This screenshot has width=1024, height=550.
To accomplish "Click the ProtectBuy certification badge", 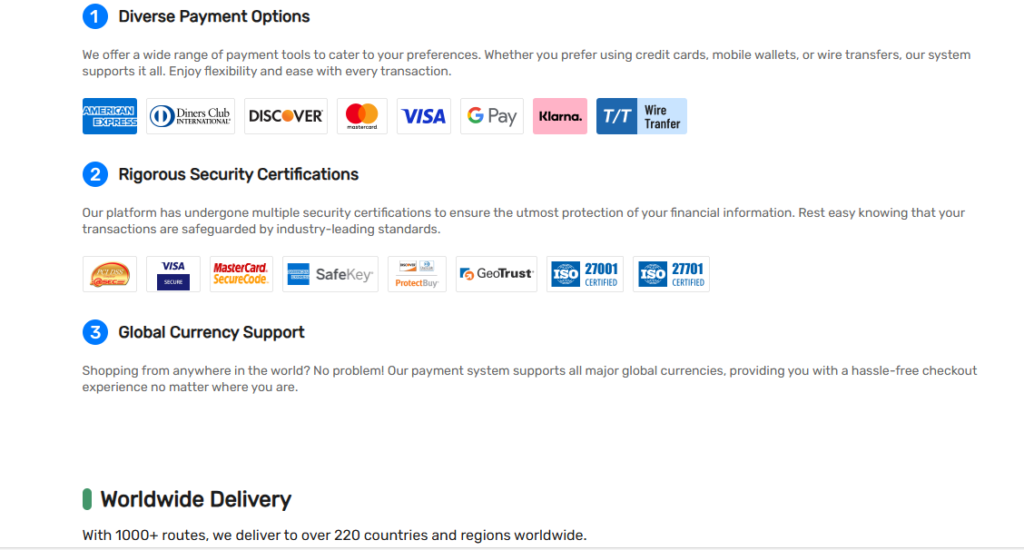I will tap(417, 274).
